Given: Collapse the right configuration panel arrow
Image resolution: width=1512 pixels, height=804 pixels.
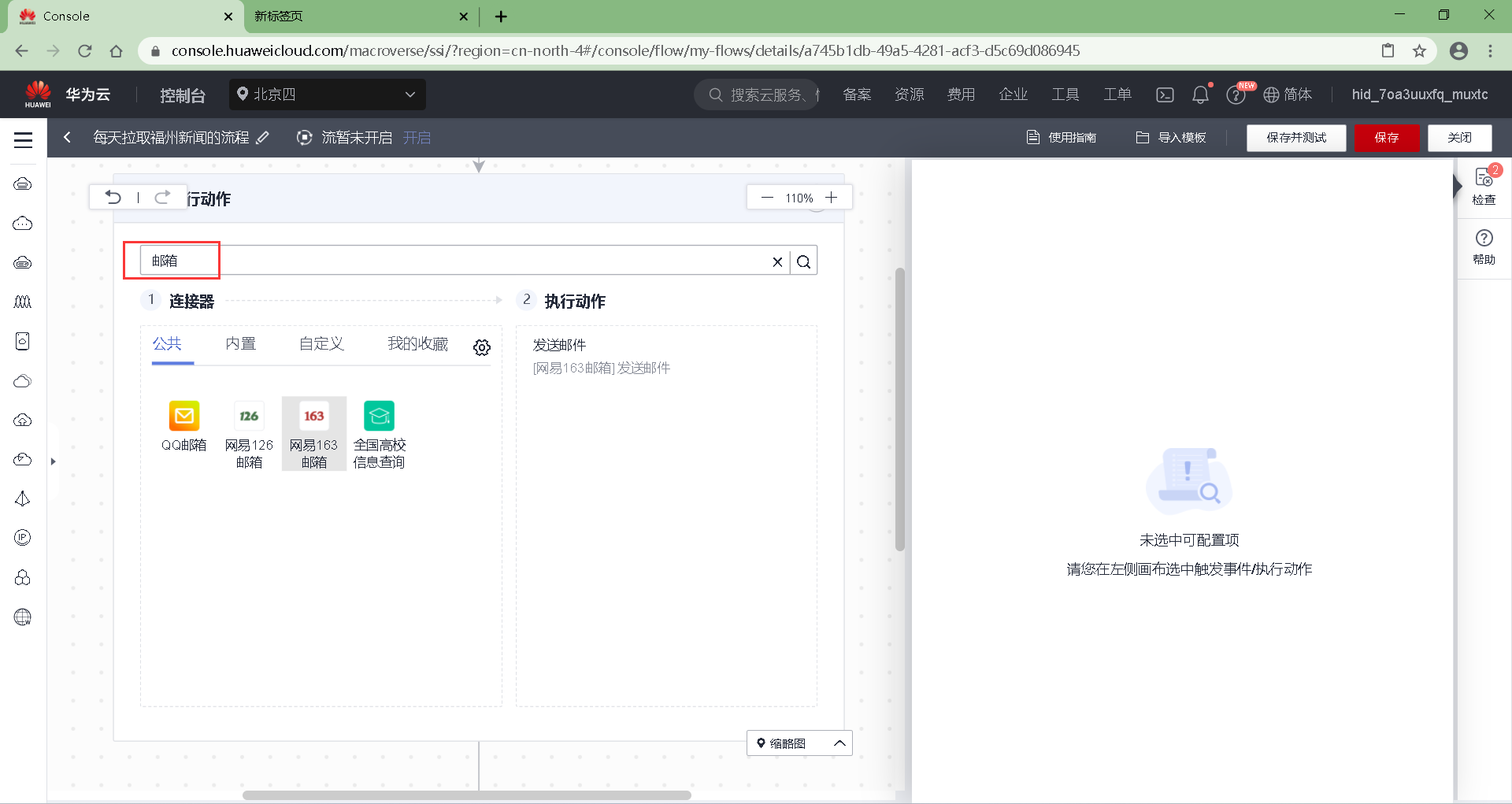Looking at the screenshot, I should coord(1457,186).
